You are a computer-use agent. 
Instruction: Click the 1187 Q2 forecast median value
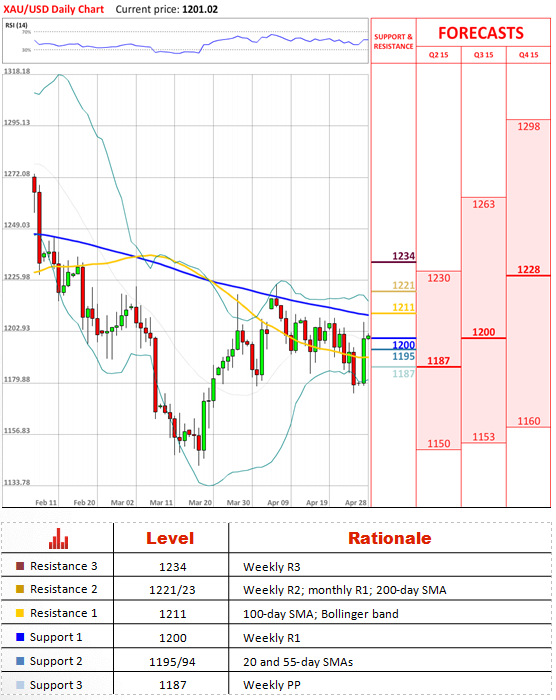point(439,361)
